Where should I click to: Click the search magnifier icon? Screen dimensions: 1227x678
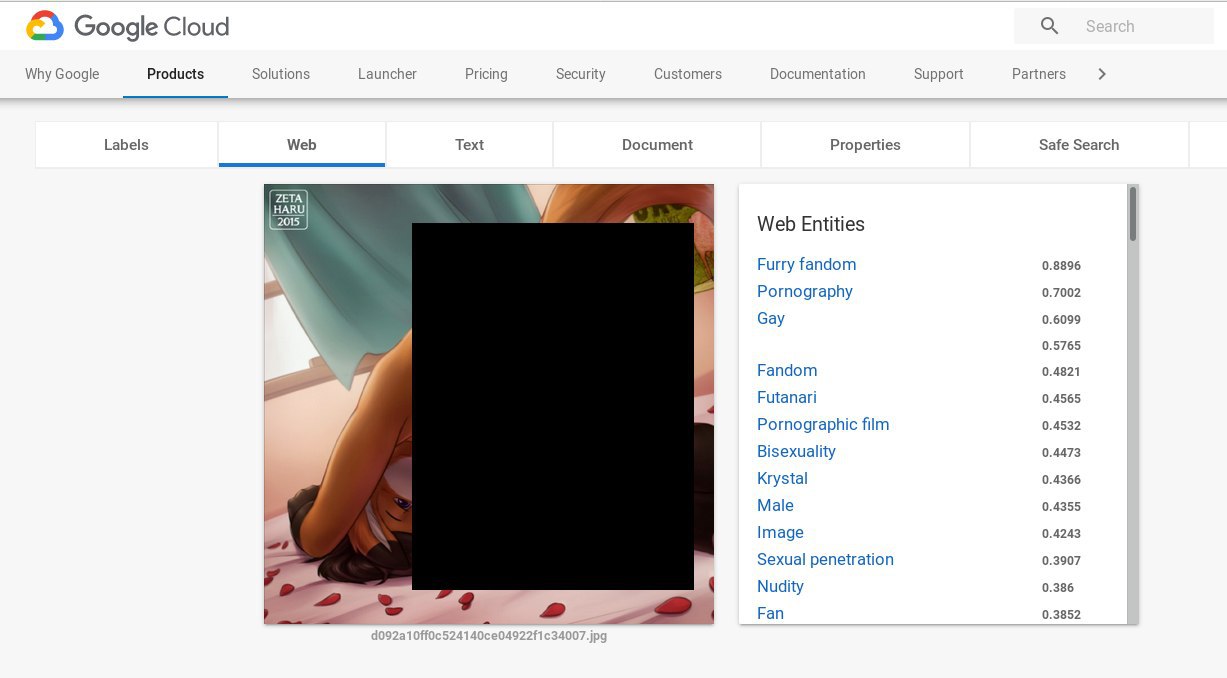pyautogui.click(x=1049, y=26)
